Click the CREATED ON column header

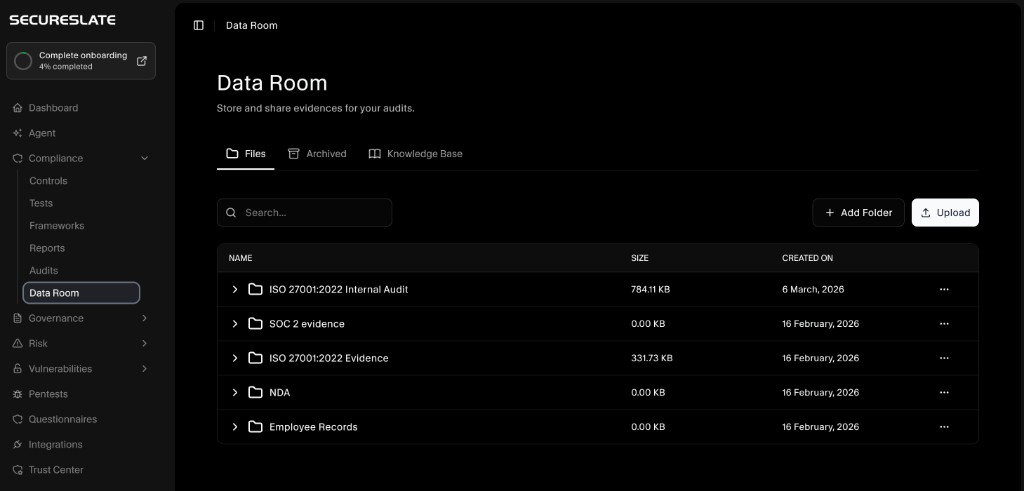coord(807,258)
